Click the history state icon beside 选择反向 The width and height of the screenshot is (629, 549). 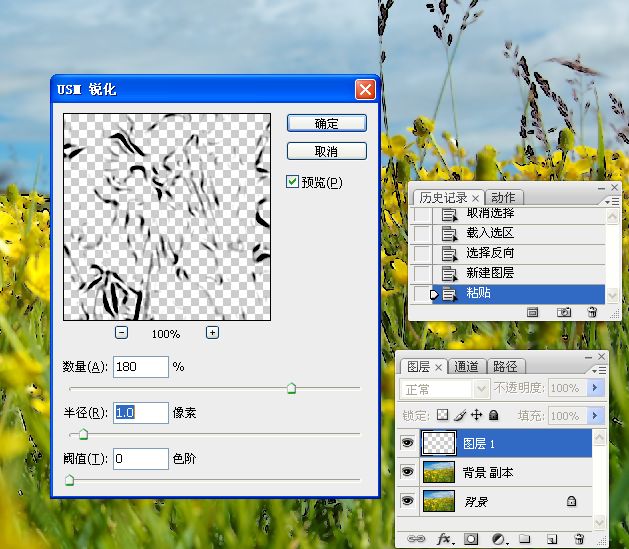pos(449,253)
